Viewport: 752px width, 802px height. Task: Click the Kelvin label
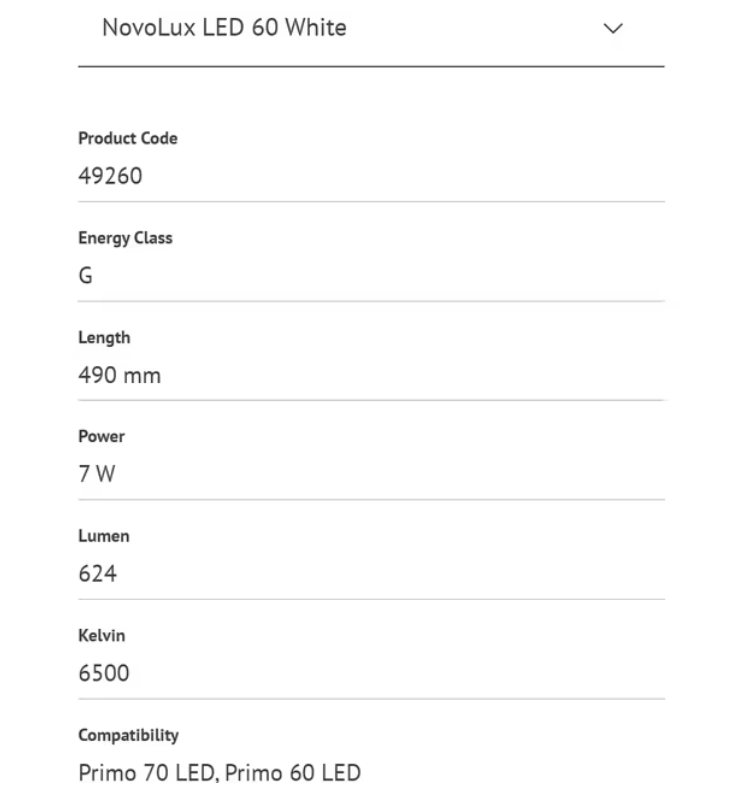click(x=101, y=635)
